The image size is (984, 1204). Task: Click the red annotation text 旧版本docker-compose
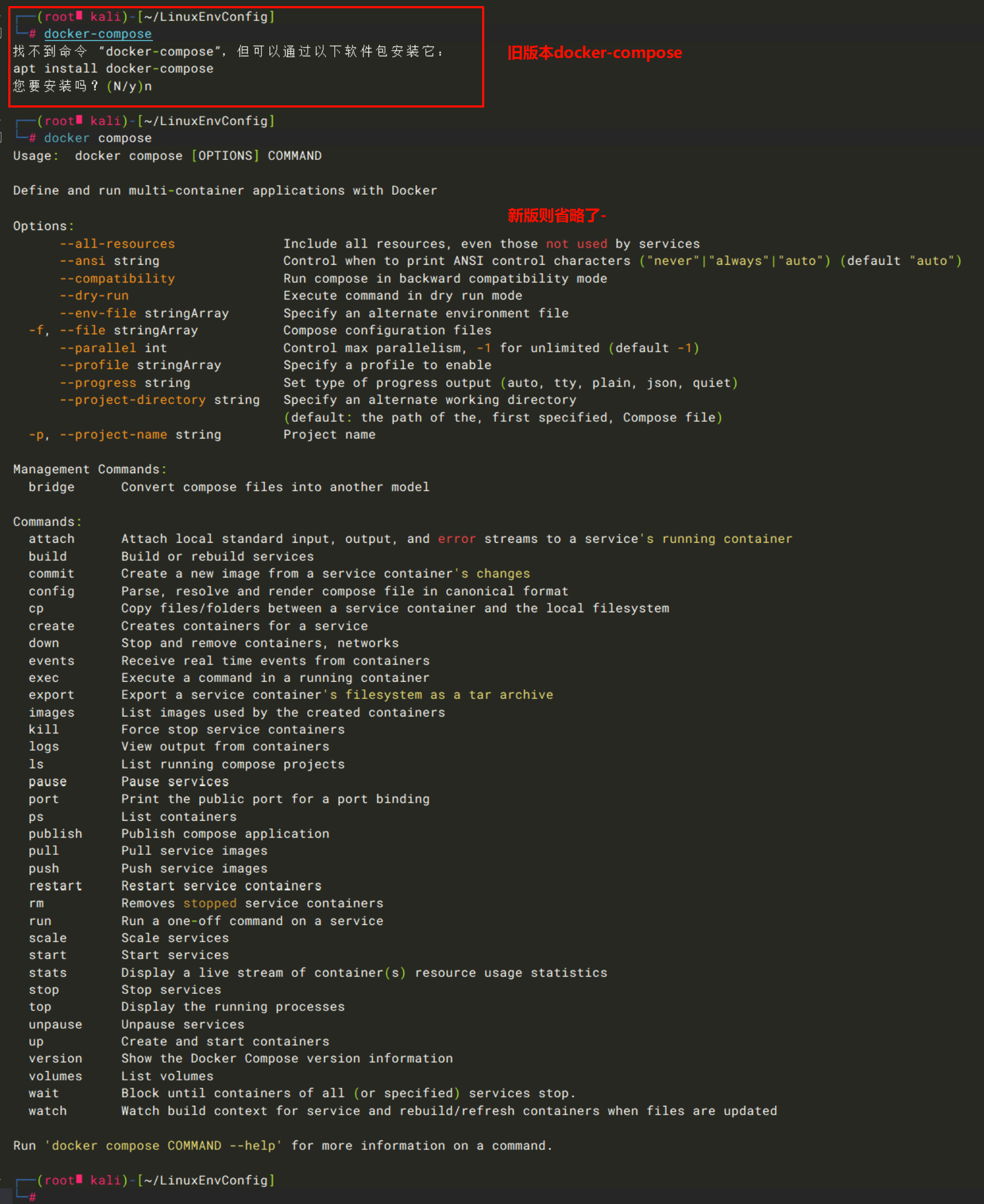click(594, 53)
